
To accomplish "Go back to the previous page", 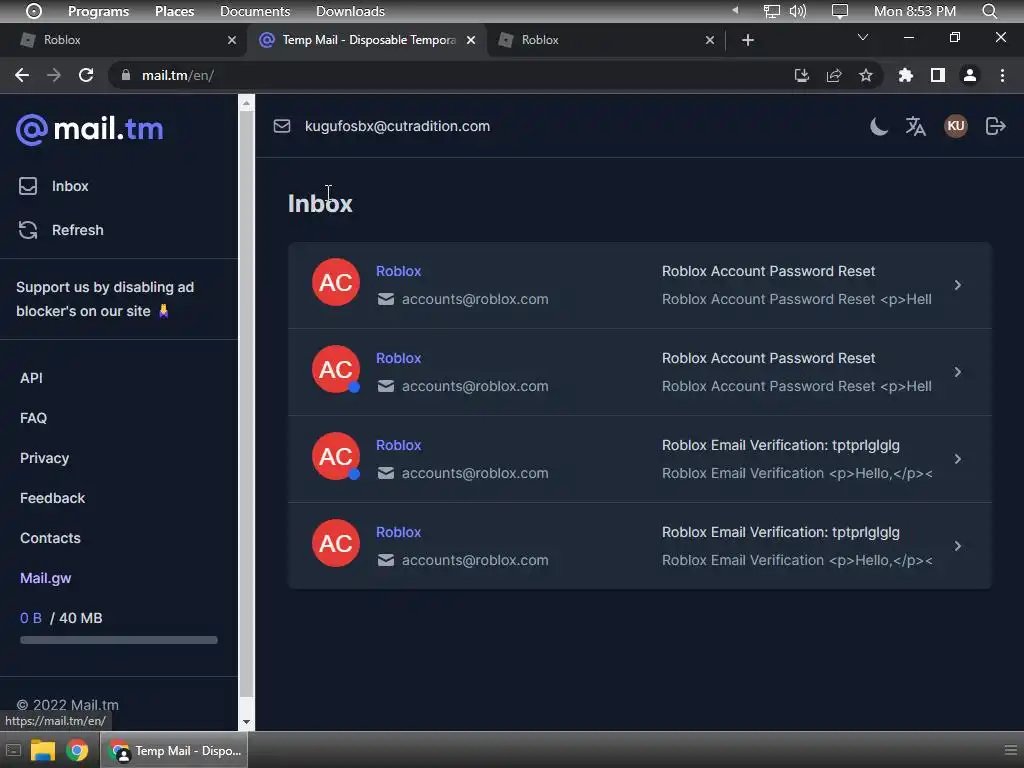I will pyautogui.click(x=22, y=75).
